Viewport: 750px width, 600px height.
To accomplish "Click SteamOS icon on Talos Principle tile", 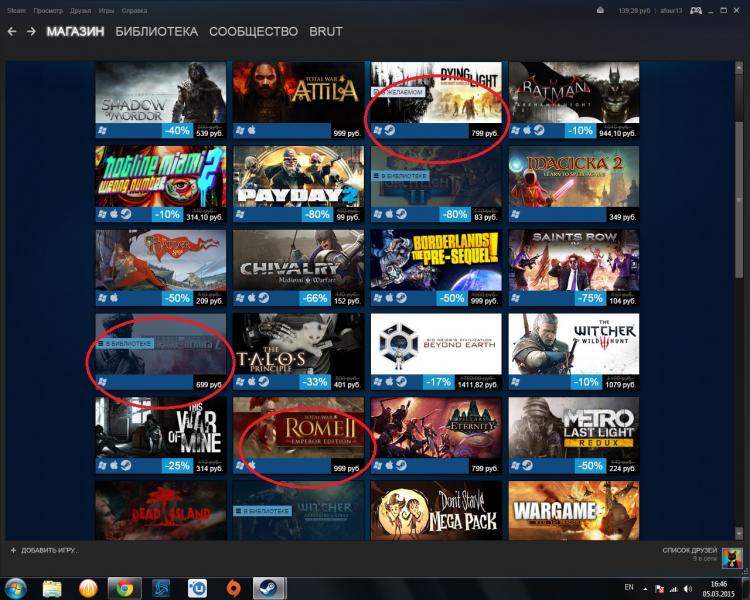I will click(x=264, y=381).
